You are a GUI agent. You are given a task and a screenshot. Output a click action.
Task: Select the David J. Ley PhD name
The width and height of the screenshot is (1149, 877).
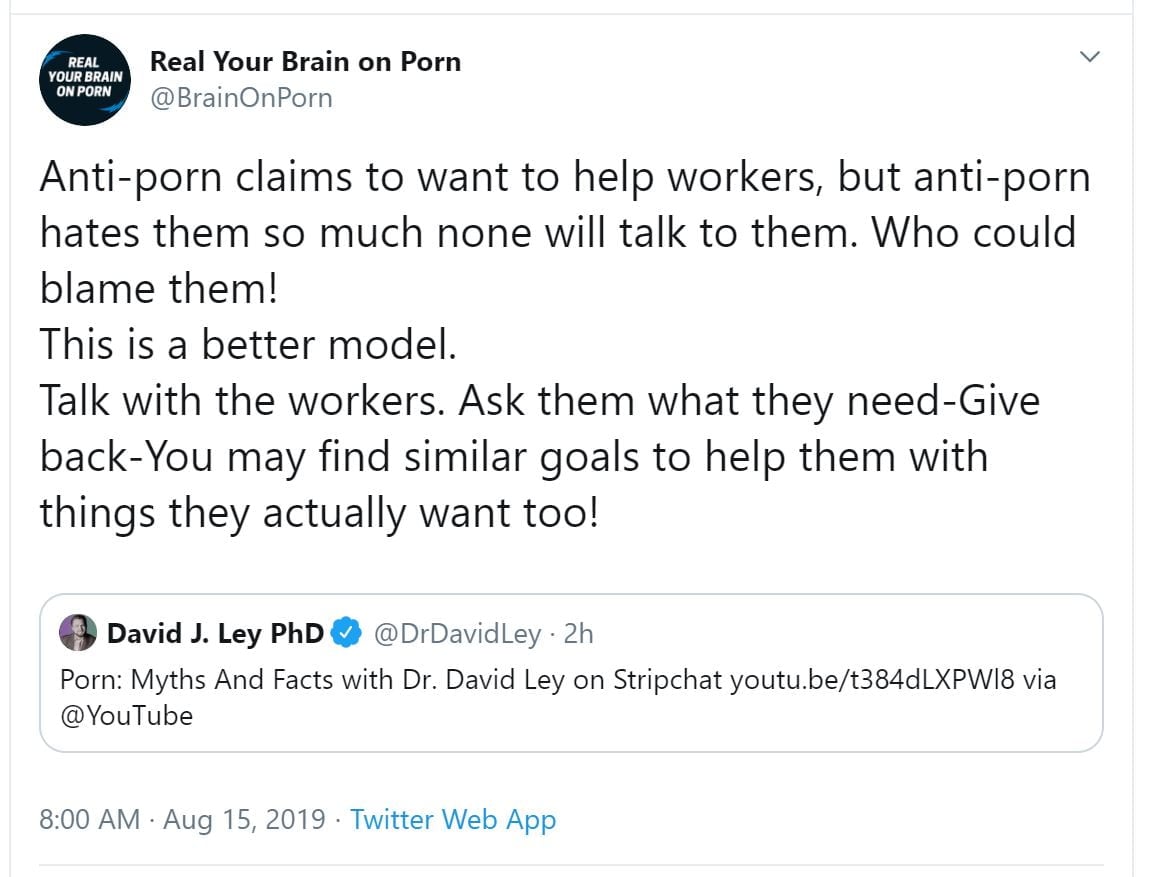[215, 633]
